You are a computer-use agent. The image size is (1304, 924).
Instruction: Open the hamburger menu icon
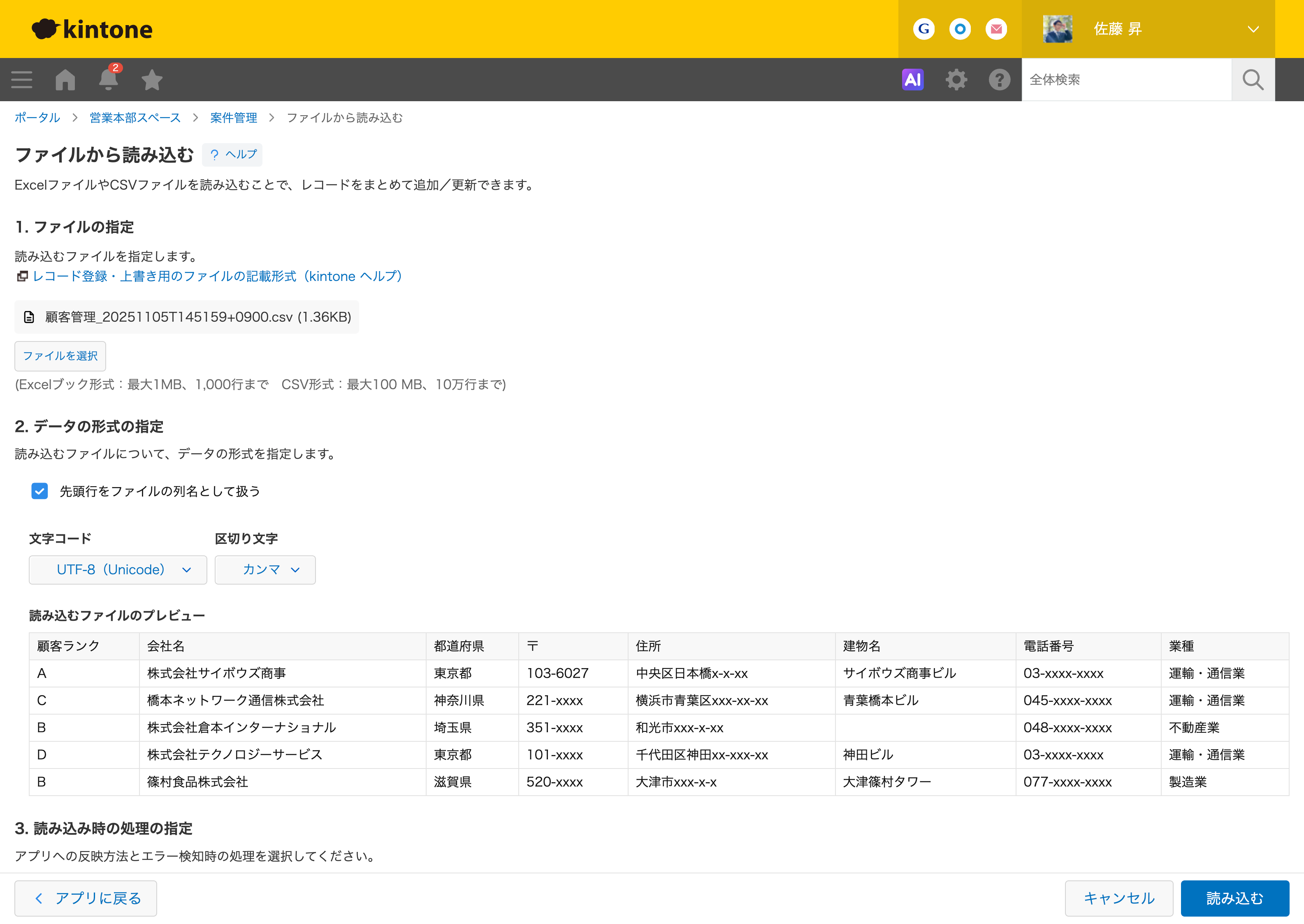22,80
